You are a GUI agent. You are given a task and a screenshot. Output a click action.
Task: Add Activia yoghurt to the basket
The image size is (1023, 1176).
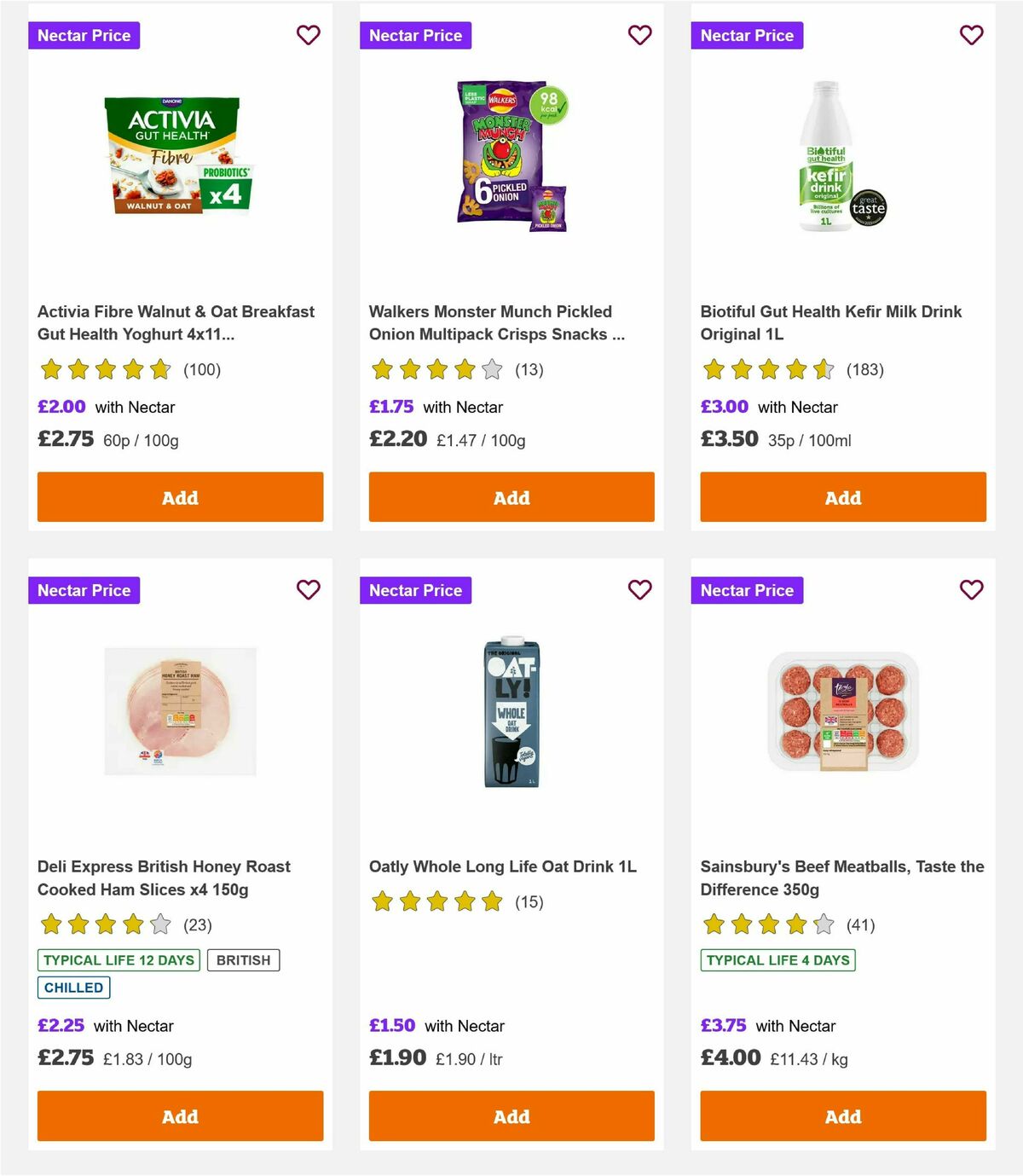[x=179, y=496]
